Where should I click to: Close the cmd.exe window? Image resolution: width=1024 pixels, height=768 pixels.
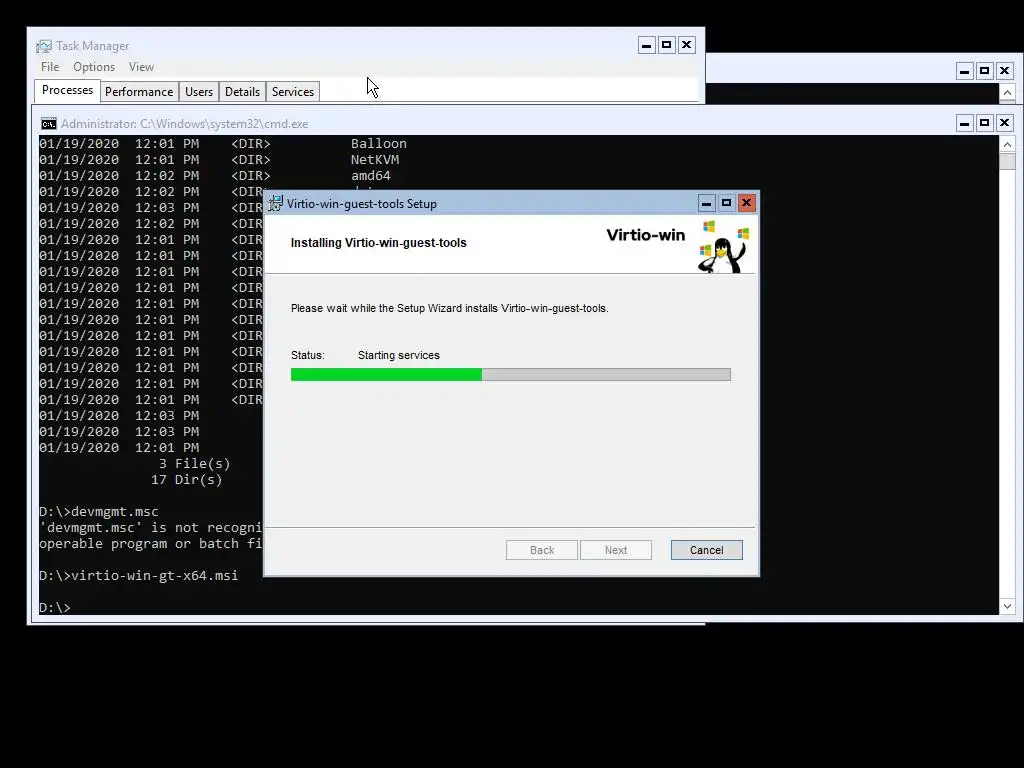point(1004,123)
